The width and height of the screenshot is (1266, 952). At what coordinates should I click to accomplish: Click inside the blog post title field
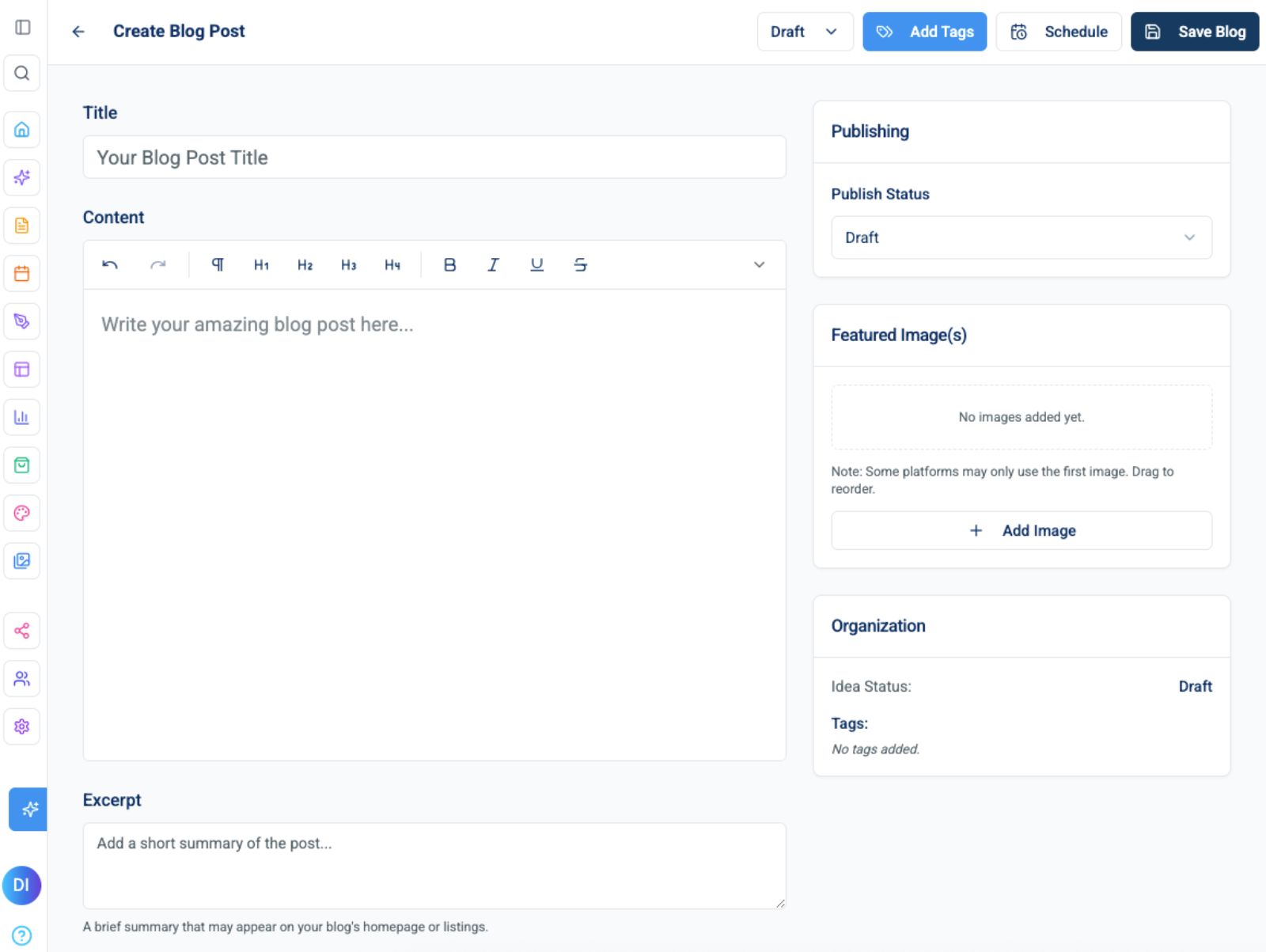(x=434, y=157)
